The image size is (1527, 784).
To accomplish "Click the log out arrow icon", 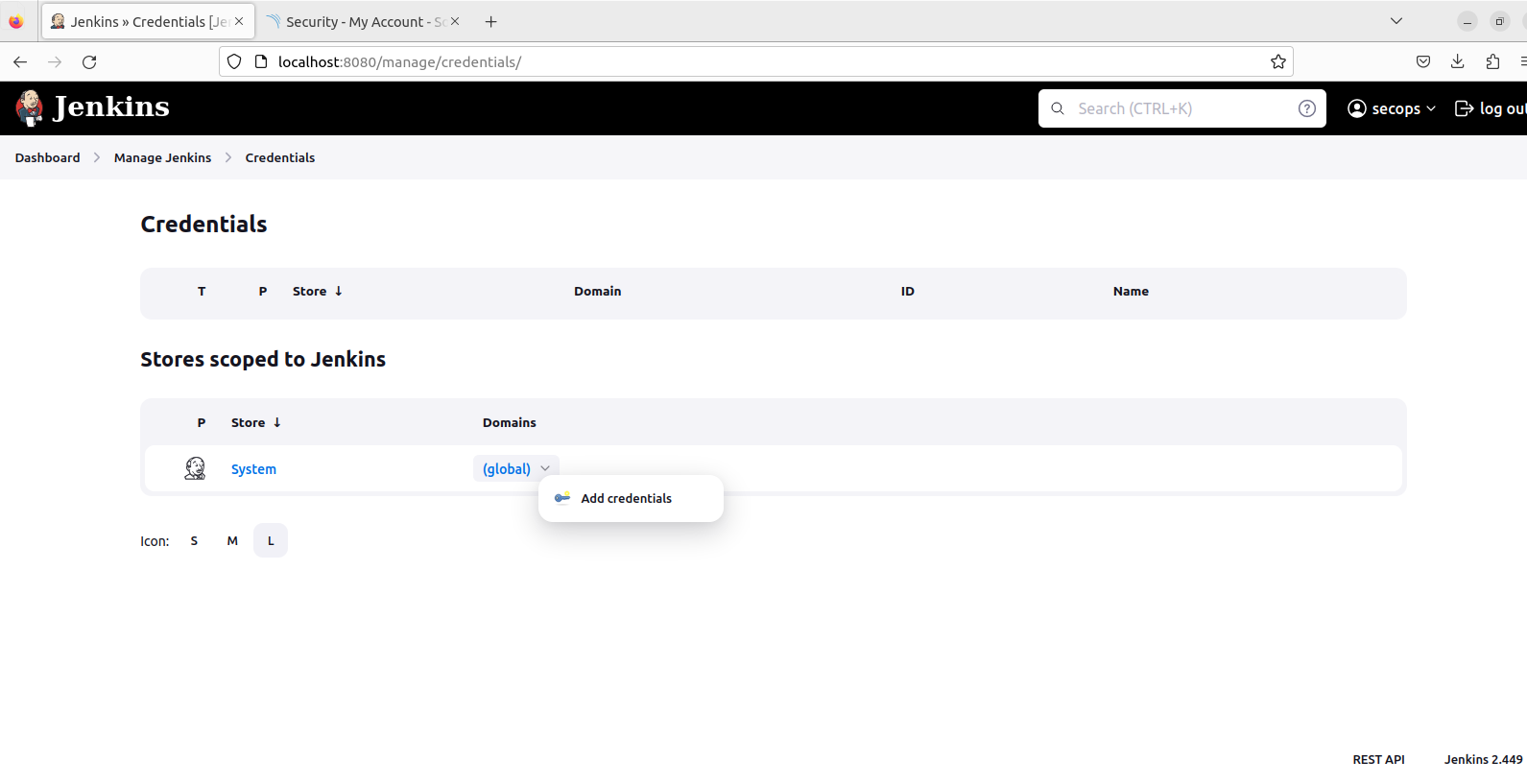I will click(x=1464, y=108).
